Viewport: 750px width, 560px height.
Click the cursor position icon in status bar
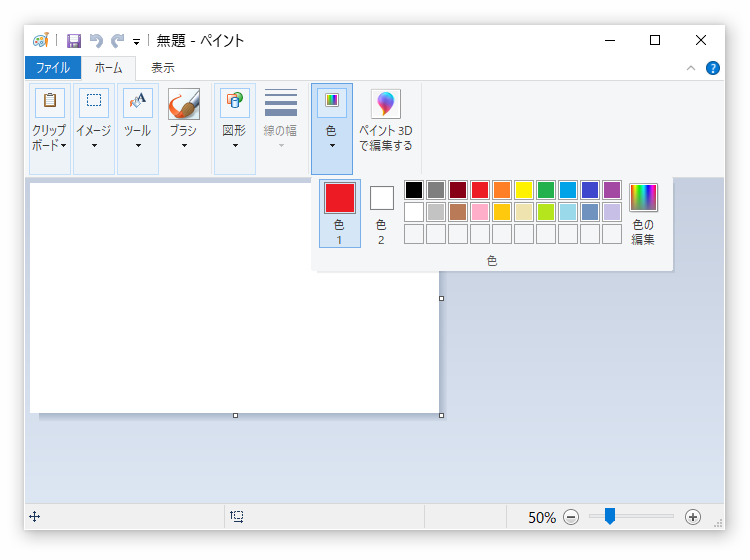click(x=34, y=516)
